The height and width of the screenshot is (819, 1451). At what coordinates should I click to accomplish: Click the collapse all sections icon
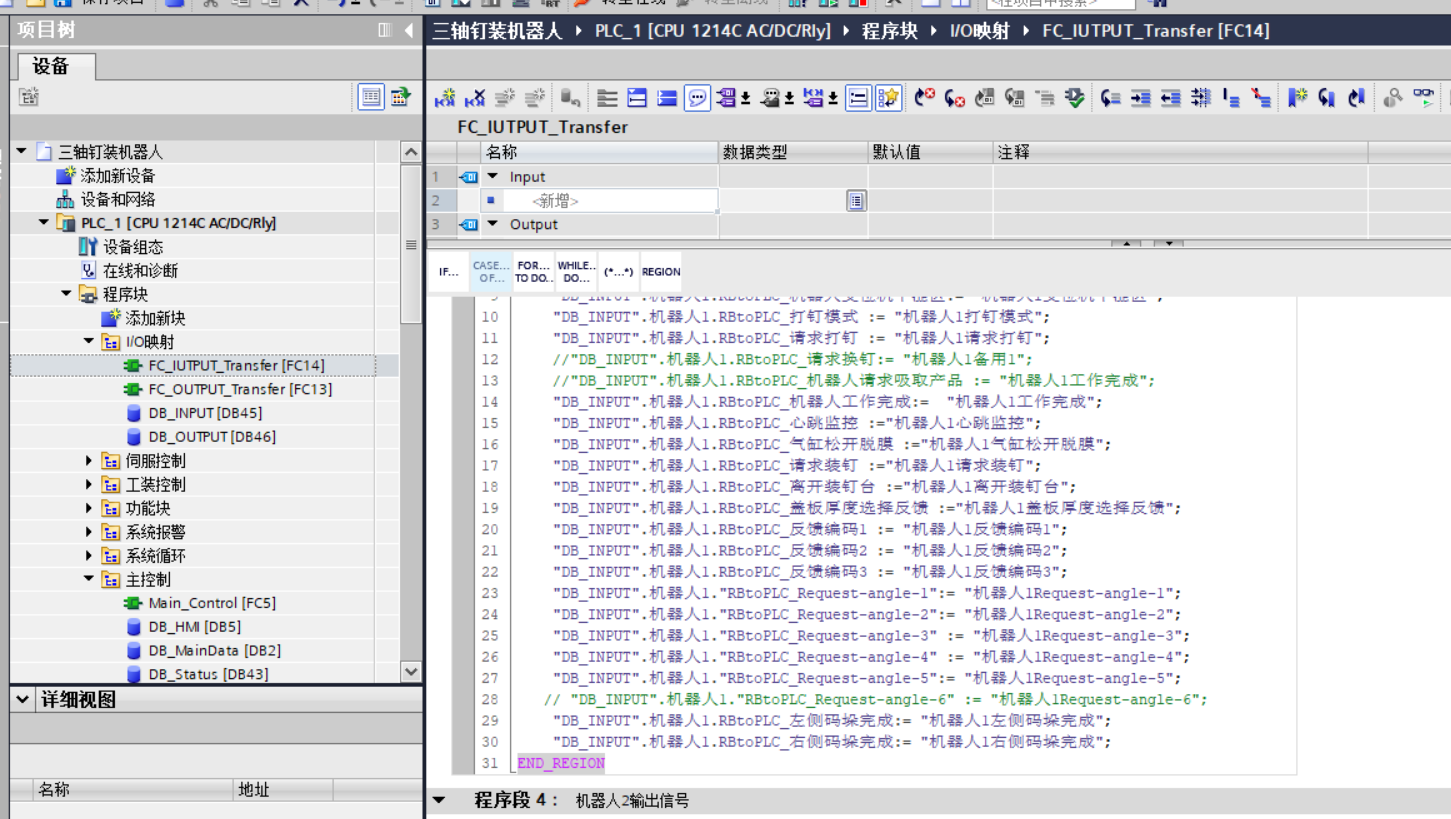(667, 98)
